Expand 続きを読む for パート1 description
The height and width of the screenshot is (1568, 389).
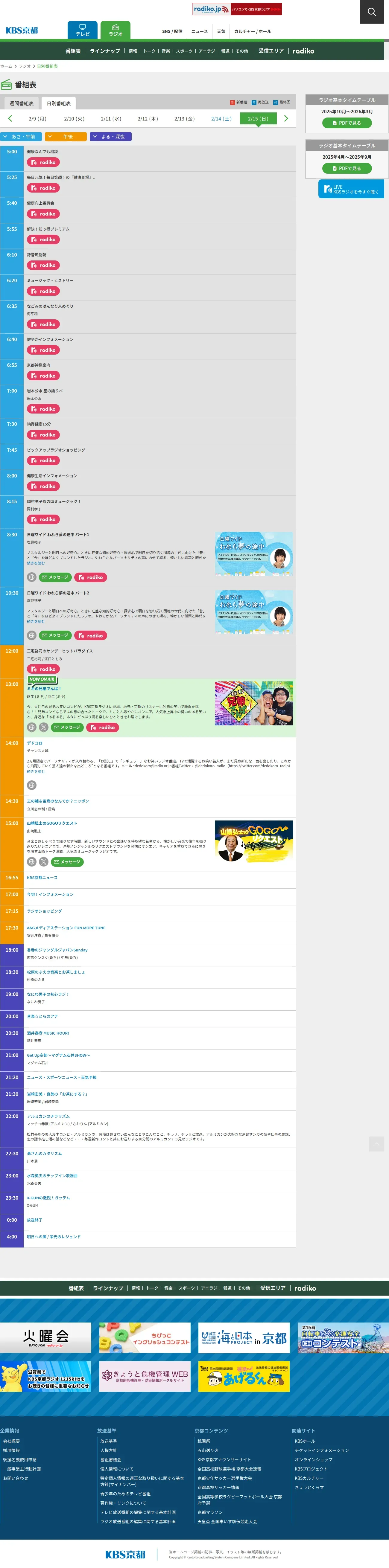coord(36,563)
